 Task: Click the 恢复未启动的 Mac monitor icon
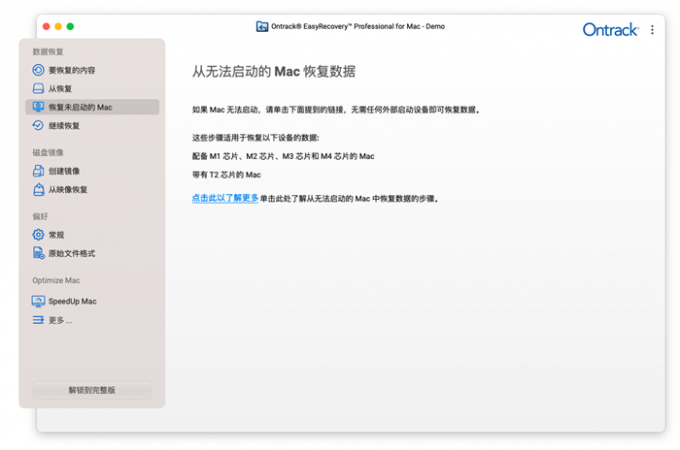38,107
